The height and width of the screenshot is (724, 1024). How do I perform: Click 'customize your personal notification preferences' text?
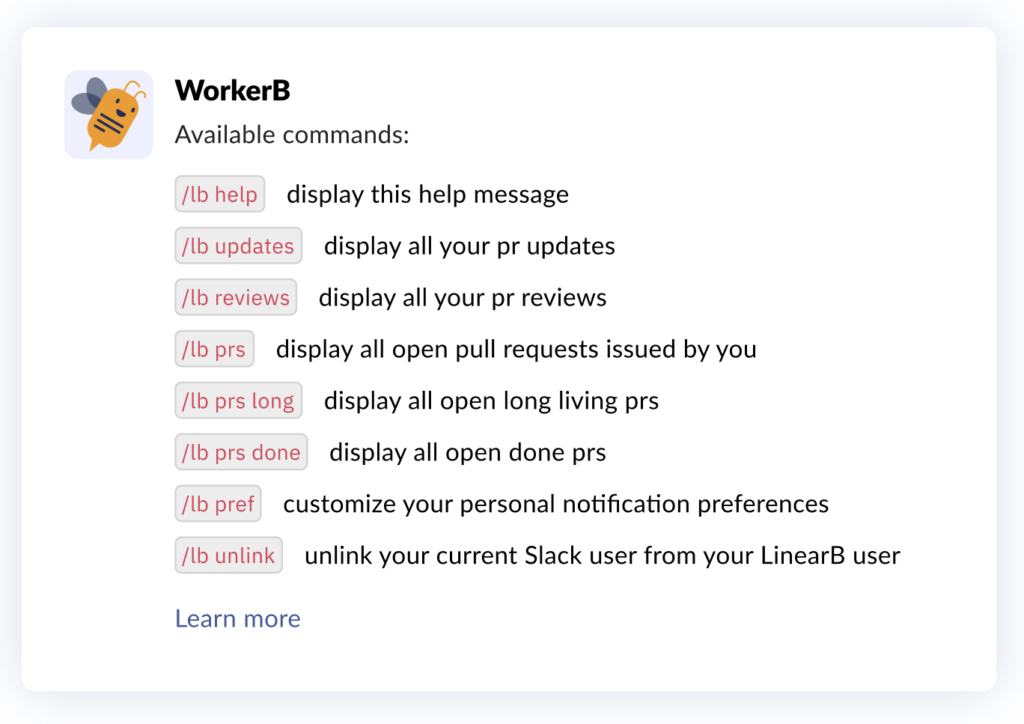click(556, 504)
